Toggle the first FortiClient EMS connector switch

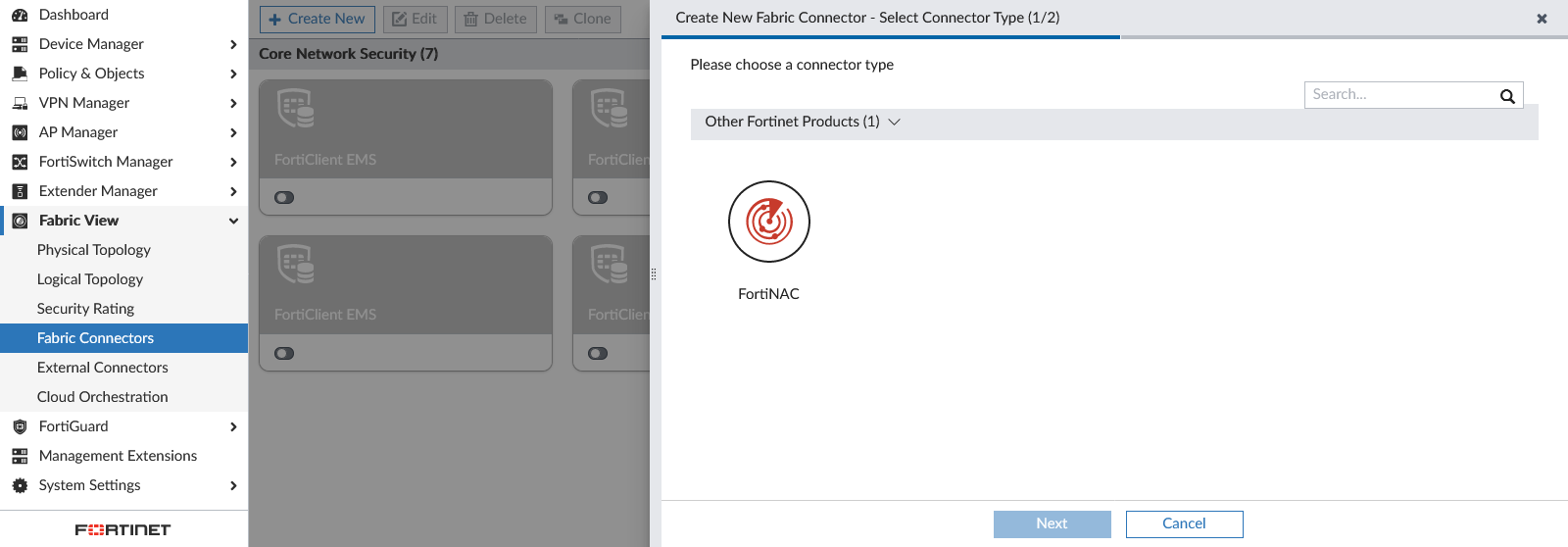click(x=284, y=198)
